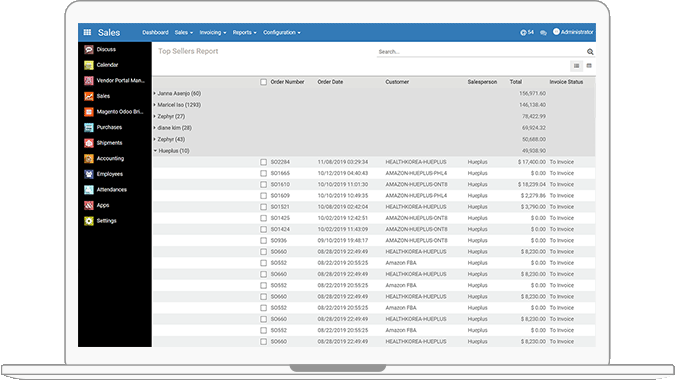This screenshot has width=675, height=380.
Task: Open the Configuration dropdown menu
Action: coord(282,33)
